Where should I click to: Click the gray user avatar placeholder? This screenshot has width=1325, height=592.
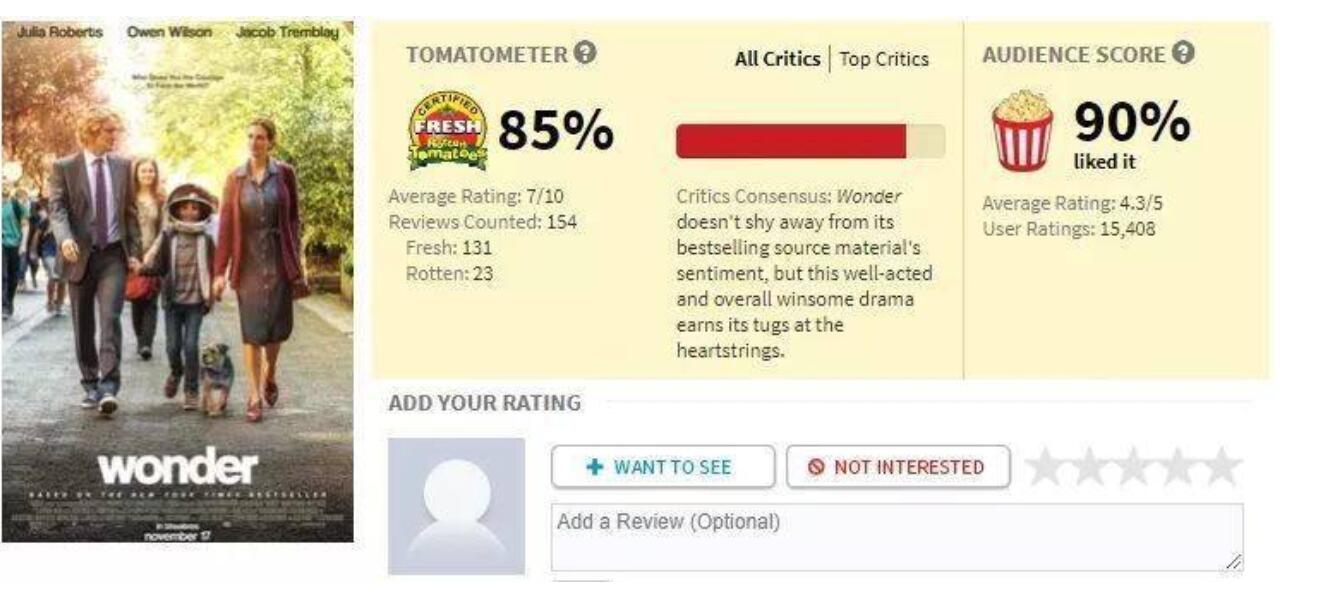click(456, 505)
